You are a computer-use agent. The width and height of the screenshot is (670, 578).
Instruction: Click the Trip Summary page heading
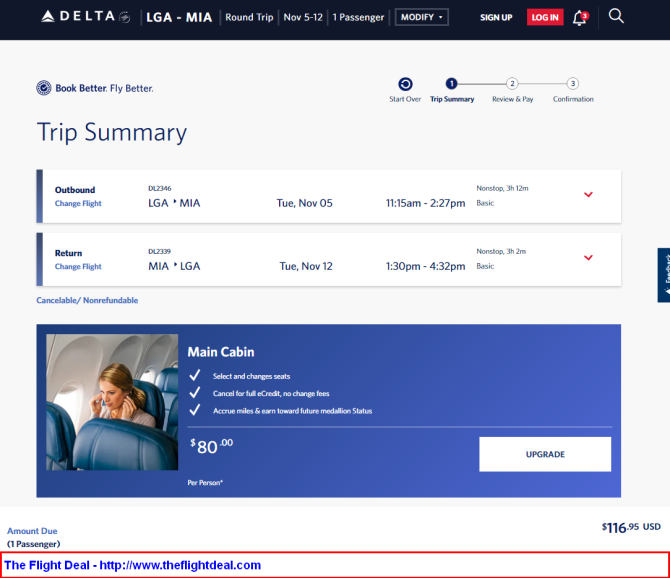click(x=112, y=133)
